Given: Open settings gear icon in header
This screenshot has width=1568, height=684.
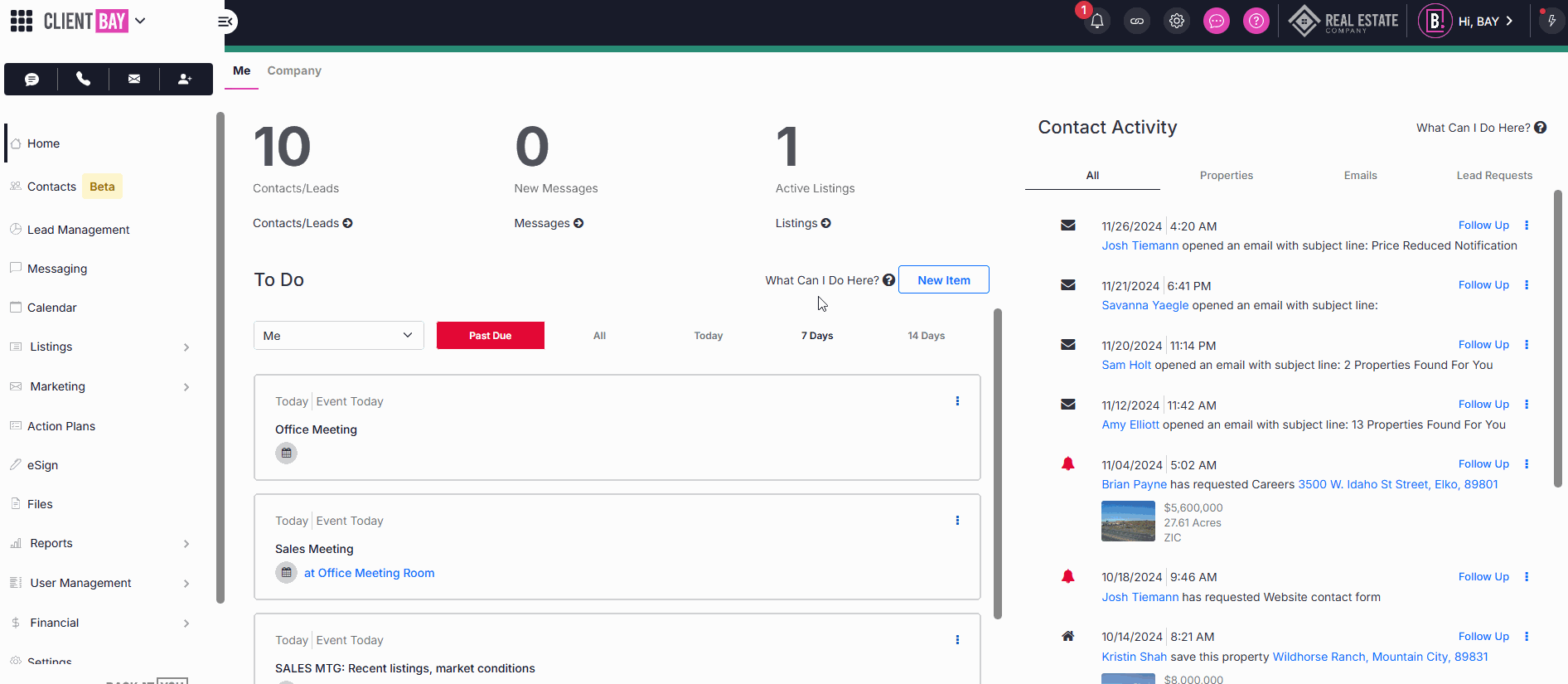Looking at the screenshot, I should [x=1177, y=22].
